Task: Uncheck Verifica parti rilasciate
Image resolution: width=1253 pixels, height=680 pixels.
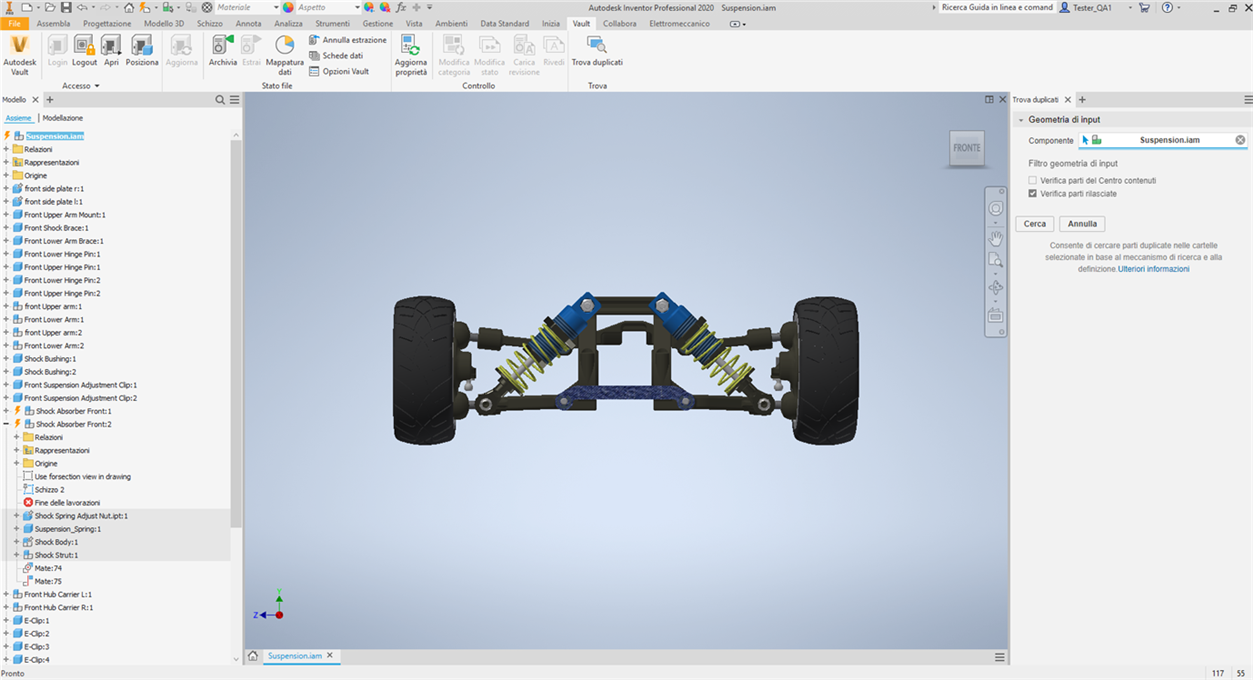Action: click(x=1033, y=194)
